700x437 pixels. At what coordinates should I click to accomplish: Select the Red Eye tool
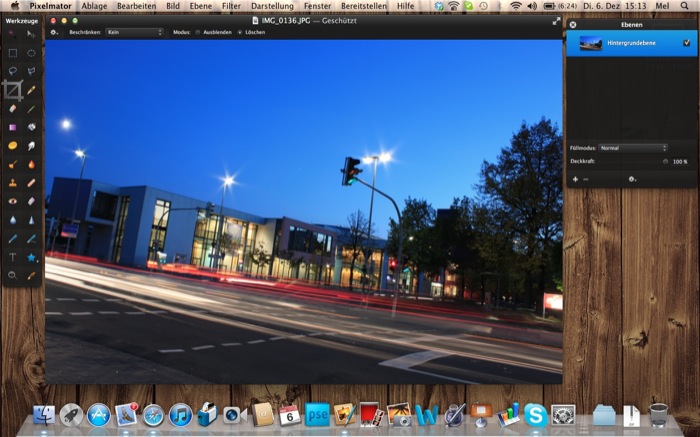[12, 200]
